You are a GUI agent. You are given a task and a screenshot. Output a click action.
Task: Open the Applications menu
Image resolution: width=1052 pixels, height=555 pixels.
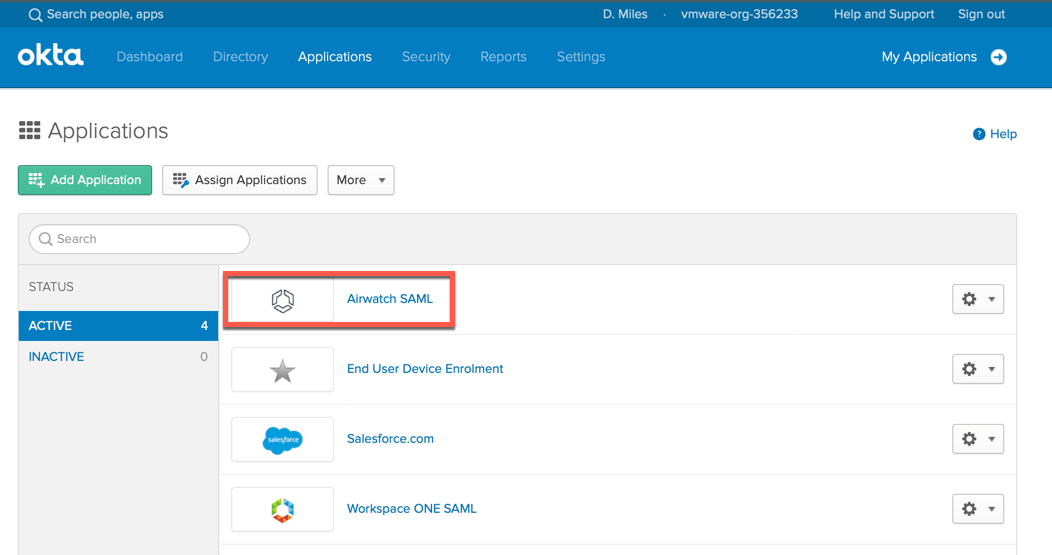click(335, 57)
